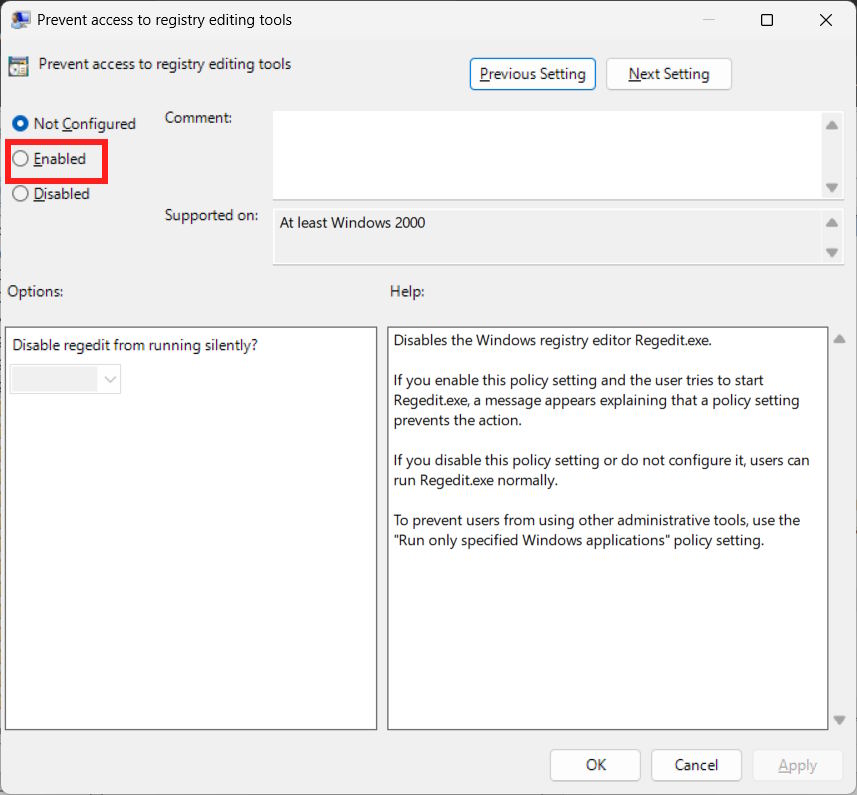Click the Supported on scroll-up arrow
Viewport: 857px width, 795px height.
click(831, 224)
